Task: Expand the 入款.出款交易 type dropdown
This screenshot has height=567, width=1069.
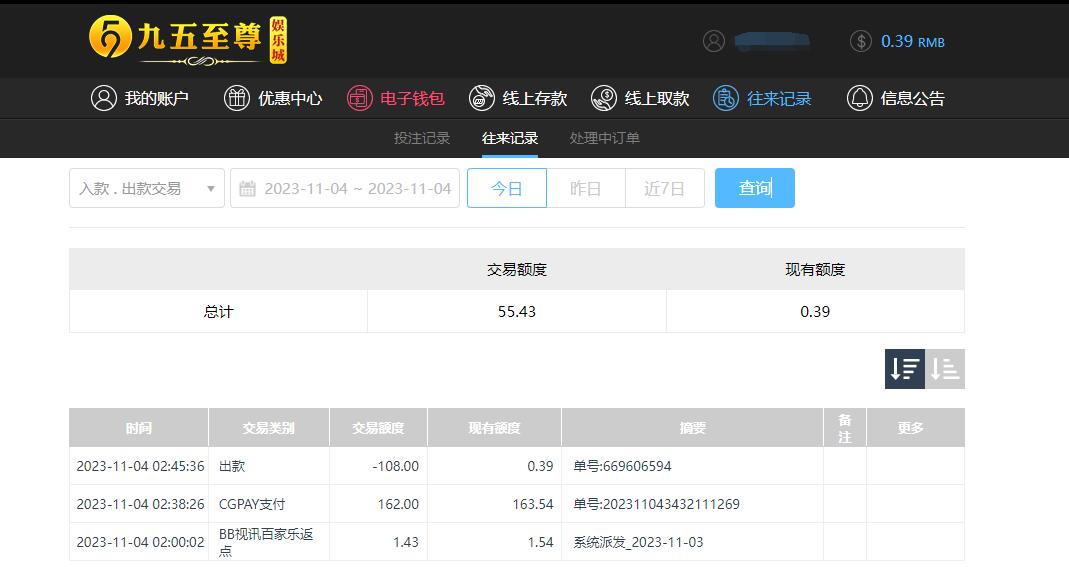Action: pyautogui.click(x=147, y=188)
